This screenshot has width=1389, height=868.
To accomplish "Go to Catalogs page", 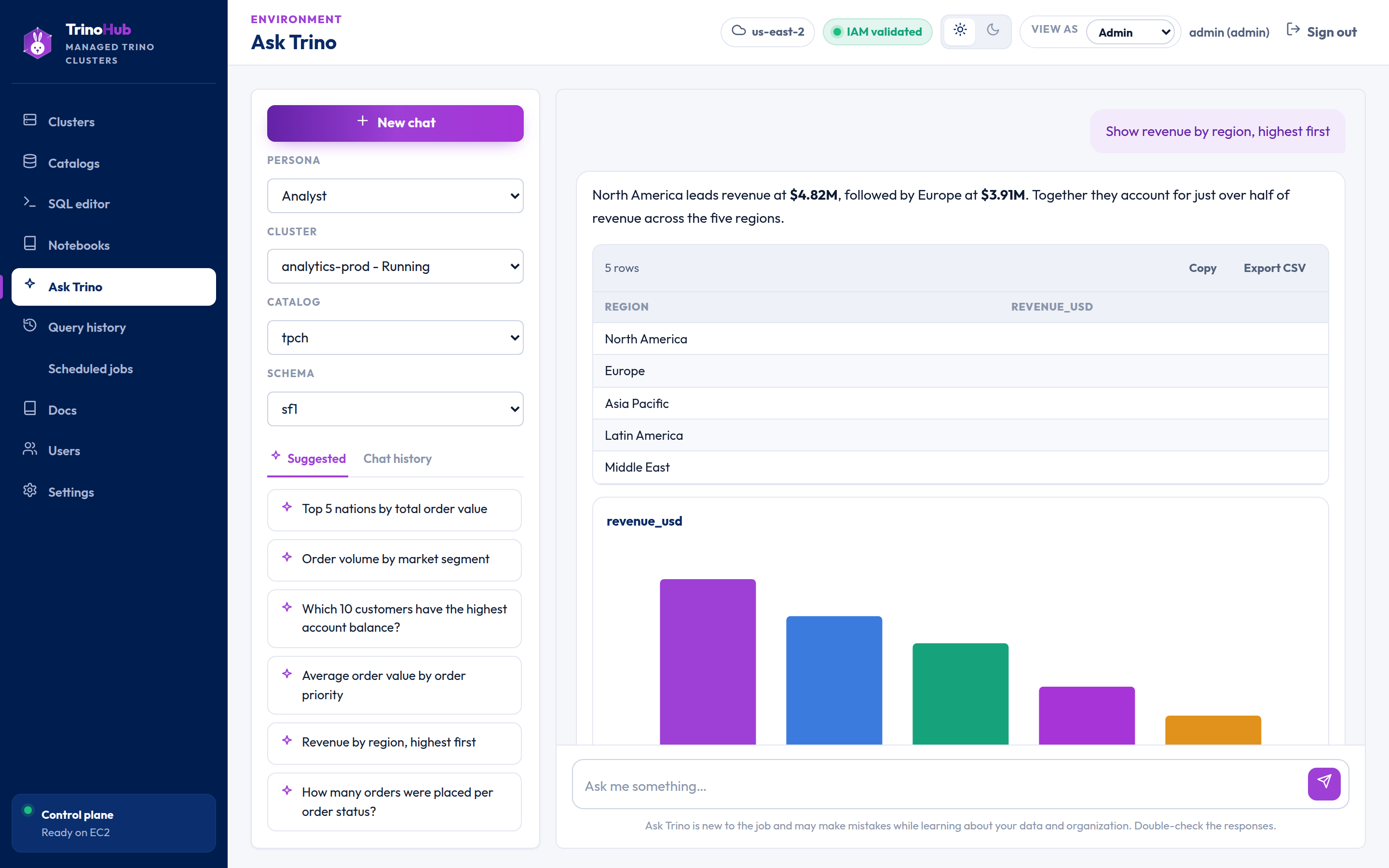I will pyautogui.click(x=114, y=163).
